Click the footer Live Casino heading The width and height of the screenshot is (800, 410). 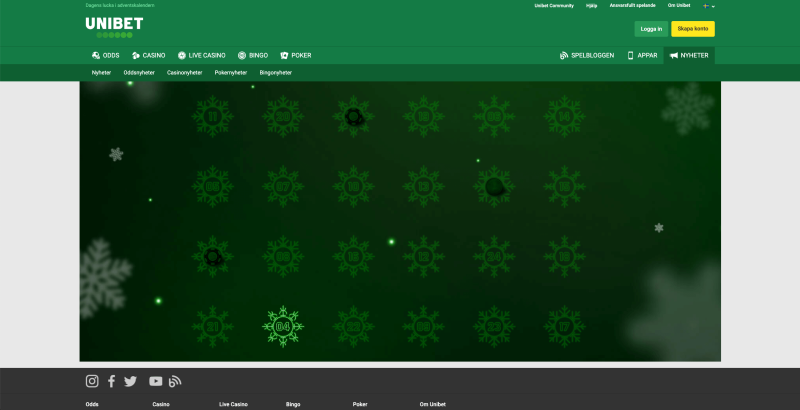pos(233,404)
